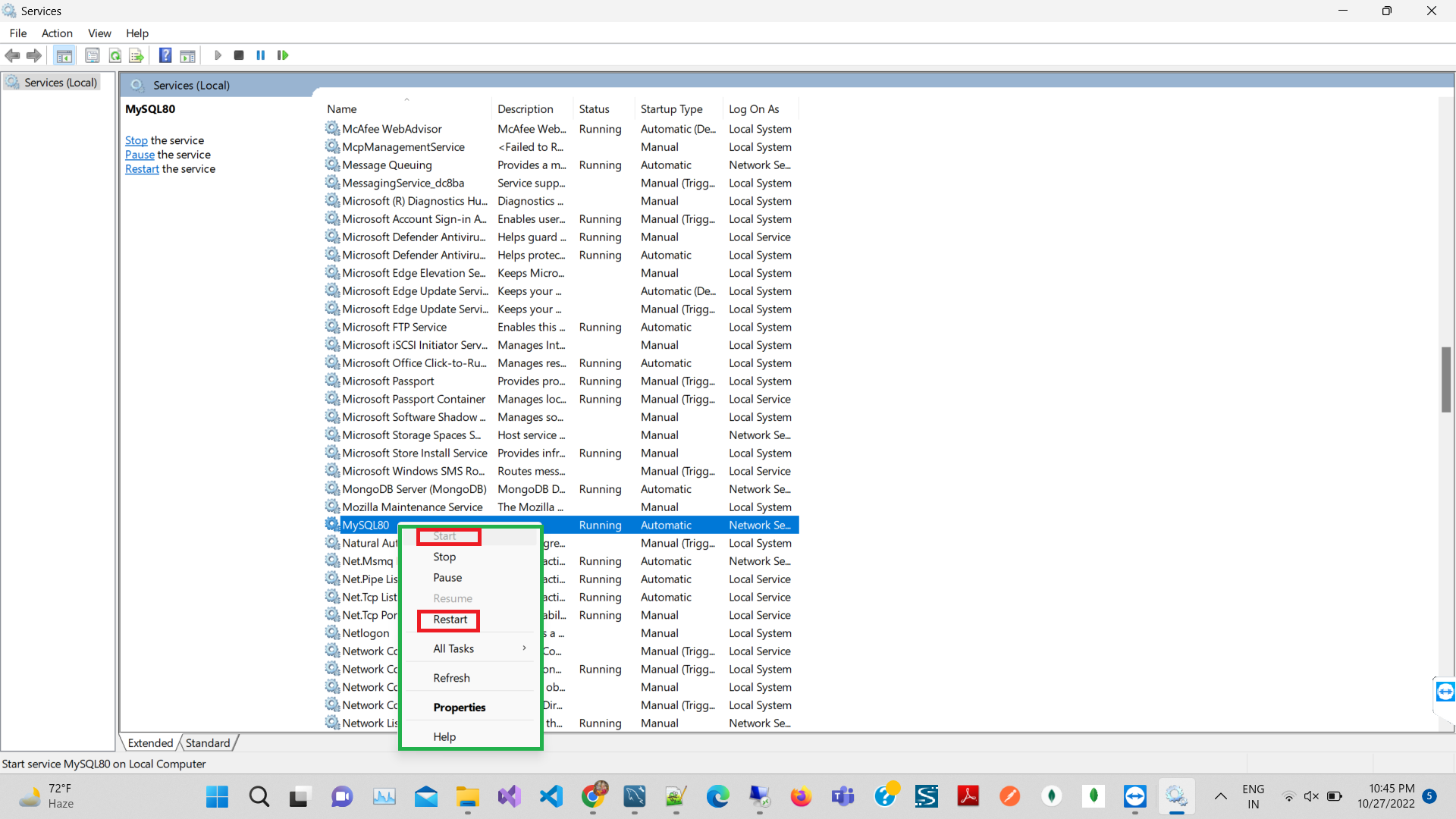This screenshot has width=1456, height=819.
Task: Click the Back arrow in the toolbar
Action: pos(12,55)
